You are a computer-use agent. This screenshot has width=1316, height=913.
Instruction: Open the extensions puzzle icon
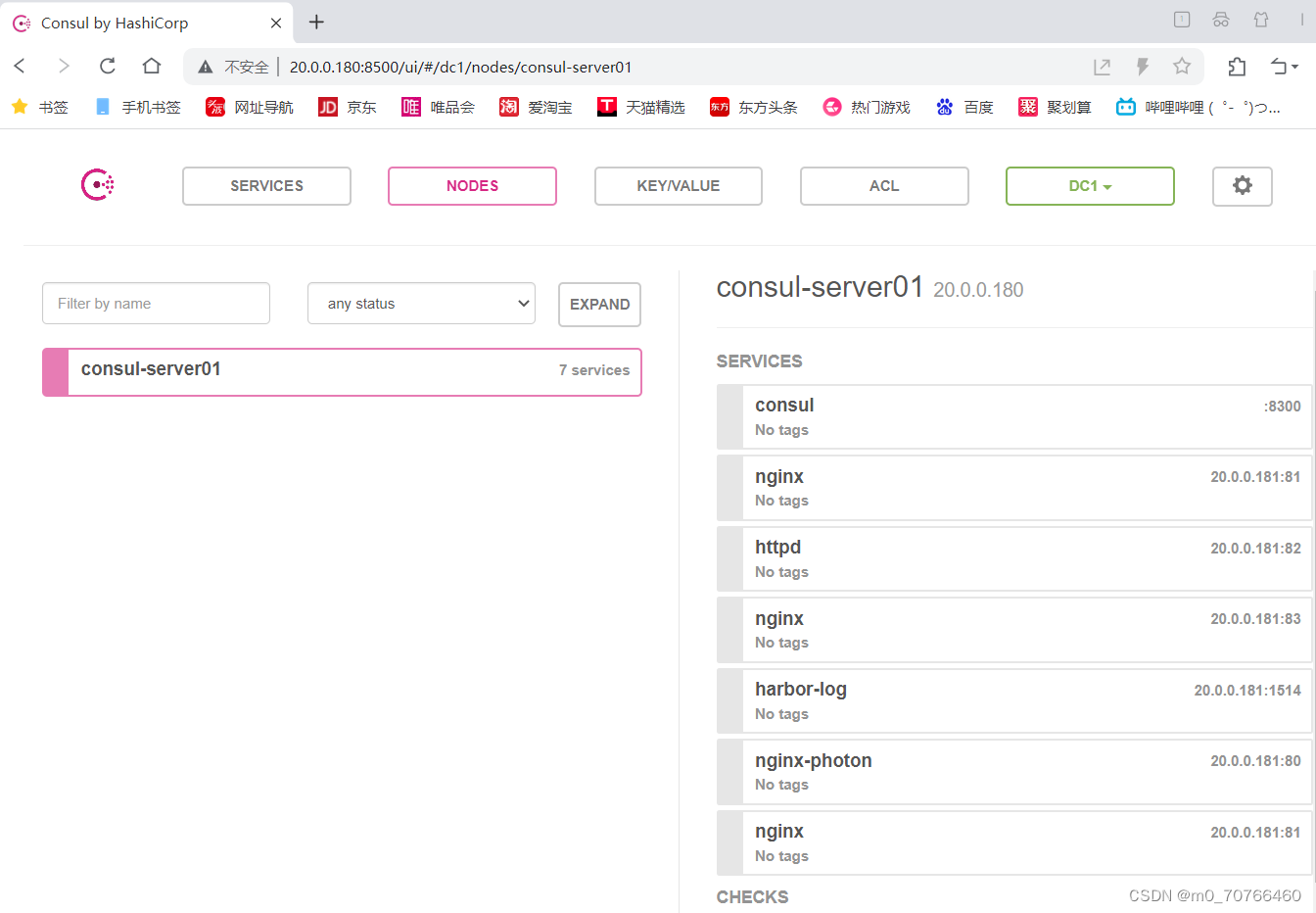click(x=1237, y=67)
